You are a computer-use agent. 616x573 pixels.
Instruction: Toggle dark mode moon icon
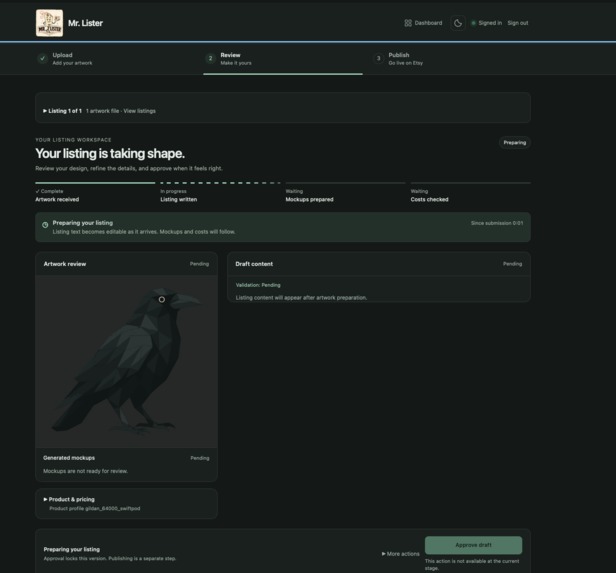[458, 23]
